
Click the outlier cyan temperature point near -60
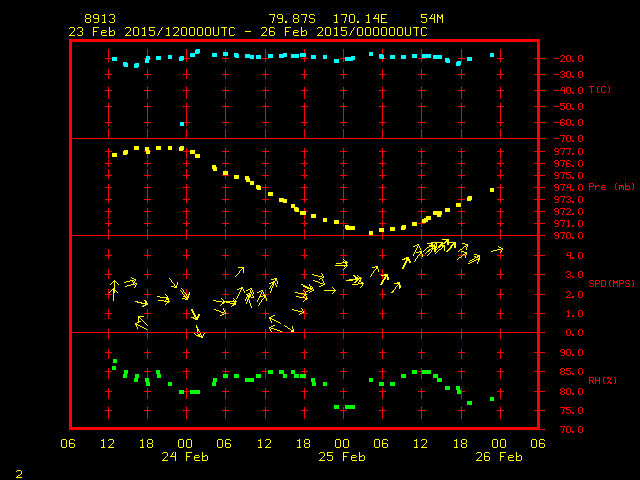click(182, 124)
